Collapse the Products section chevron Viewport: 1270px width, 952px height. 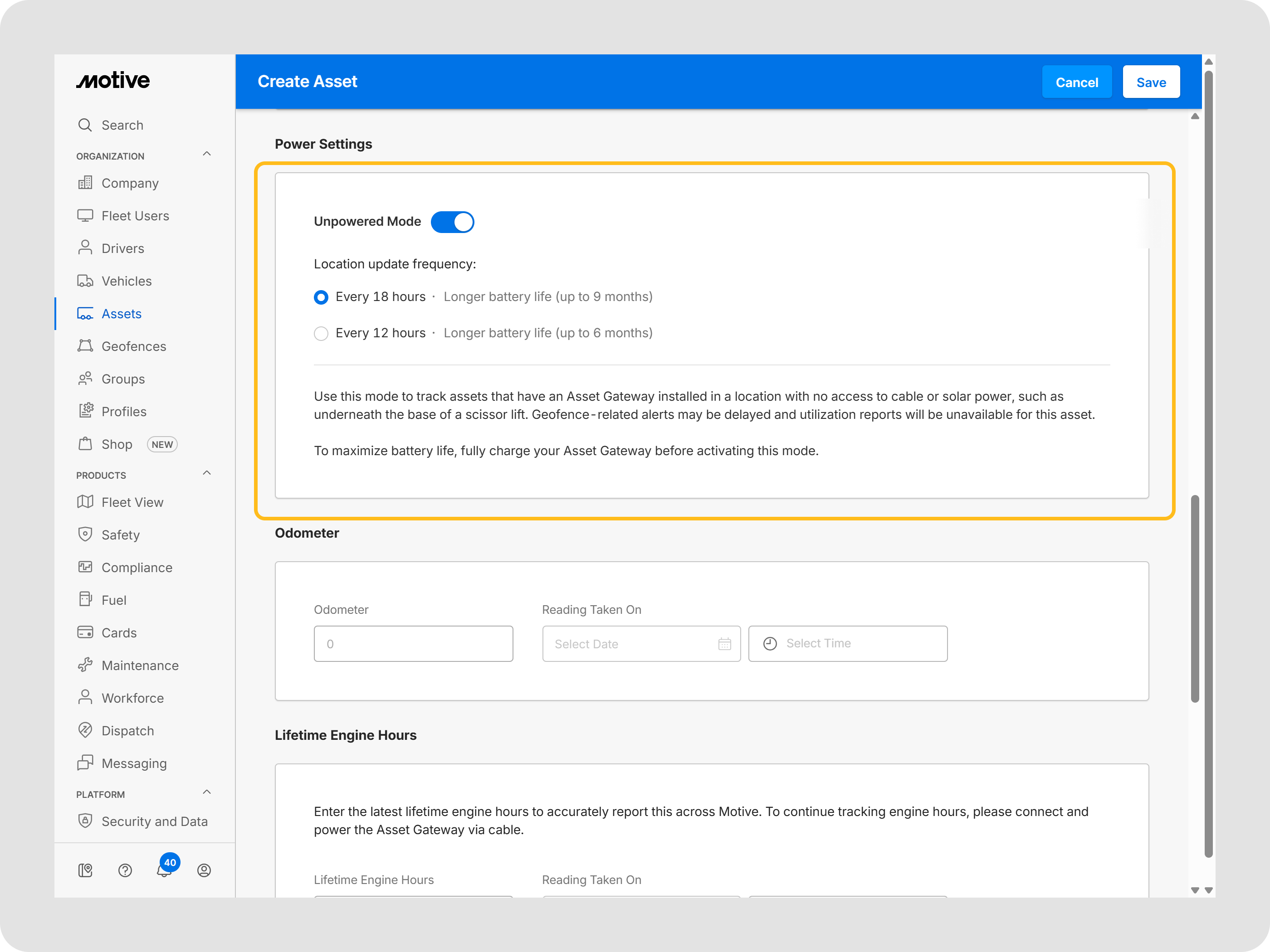[x=207, y=473]
